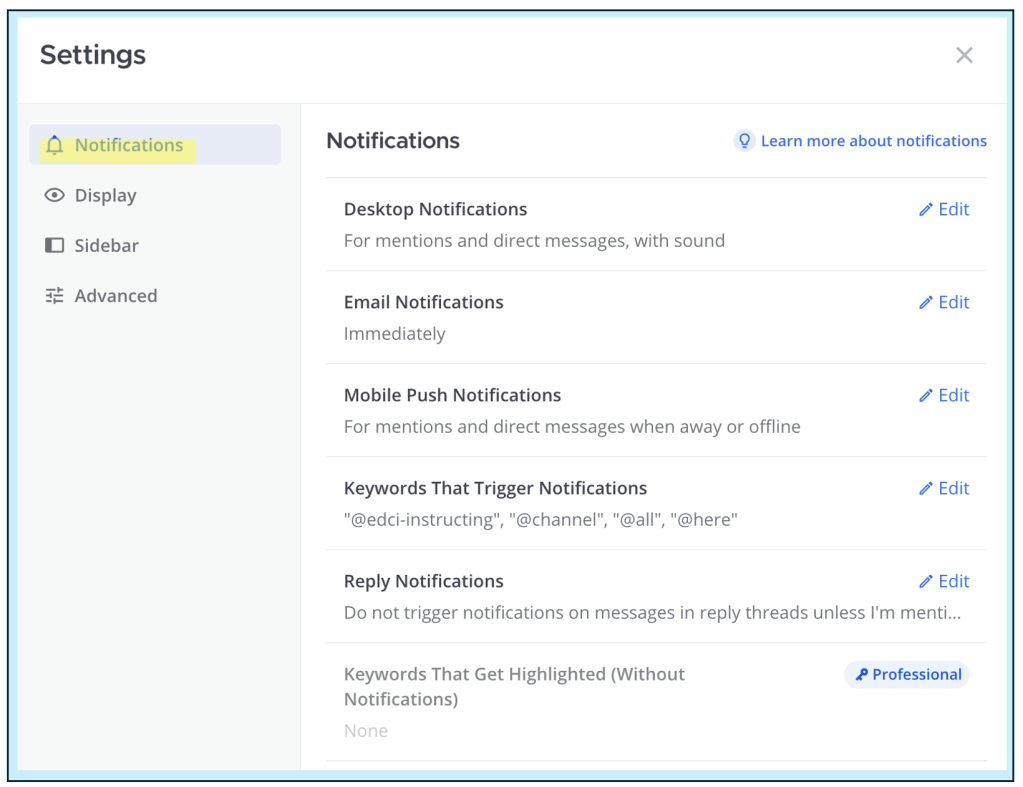Click the key icon on Professional badge
This screenshot has width=1023, height=787.
tap(861, 675)
